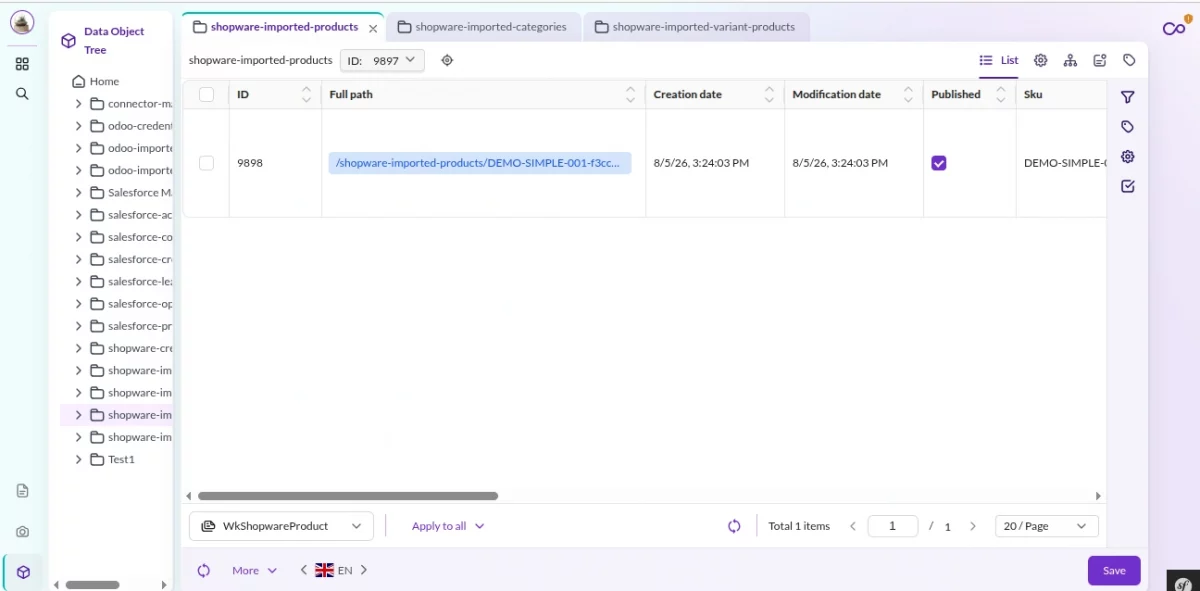Open the search magnifier in left sidebar
This screenshot has width=1200, height=591.
[x=22, y=94]
